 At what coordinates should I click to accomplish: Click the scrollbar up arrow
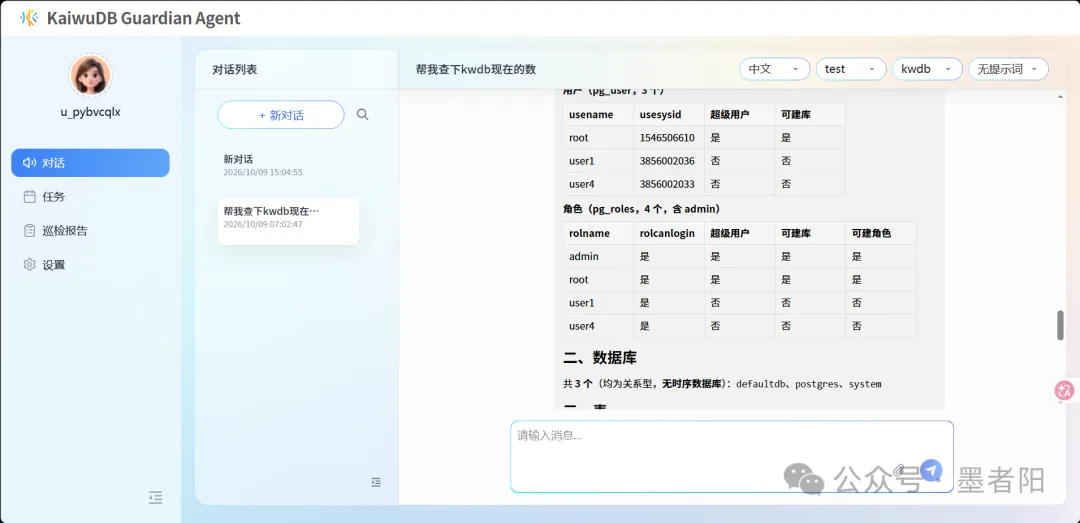[1061, 96]
